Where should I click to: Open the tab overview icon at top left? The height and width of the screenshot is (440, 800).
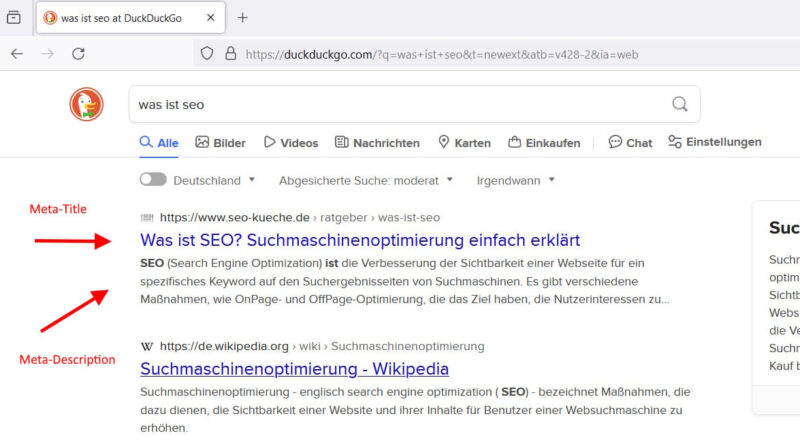click(14, 17)
